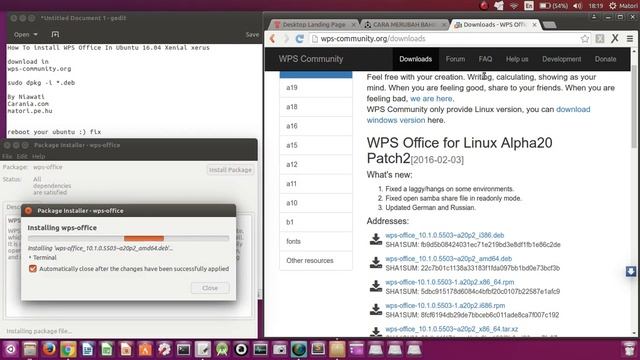Open Firefox from the dock
The height and width of the screenshot is (360, 640).
coord(49,349)
